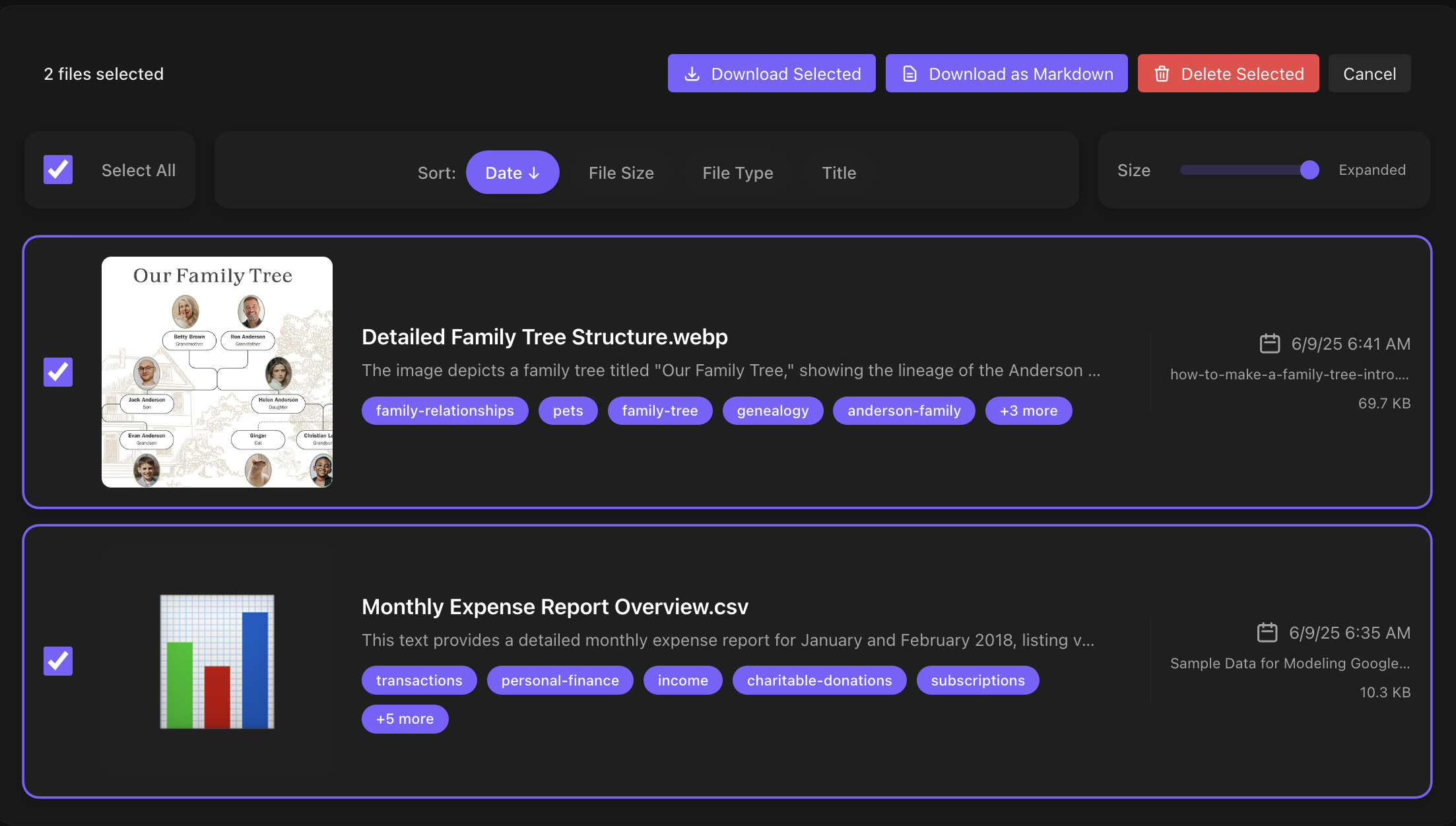Click the document icon in Download as Markdown
This screenshot has height=826, width=1456.
point(910,73)
